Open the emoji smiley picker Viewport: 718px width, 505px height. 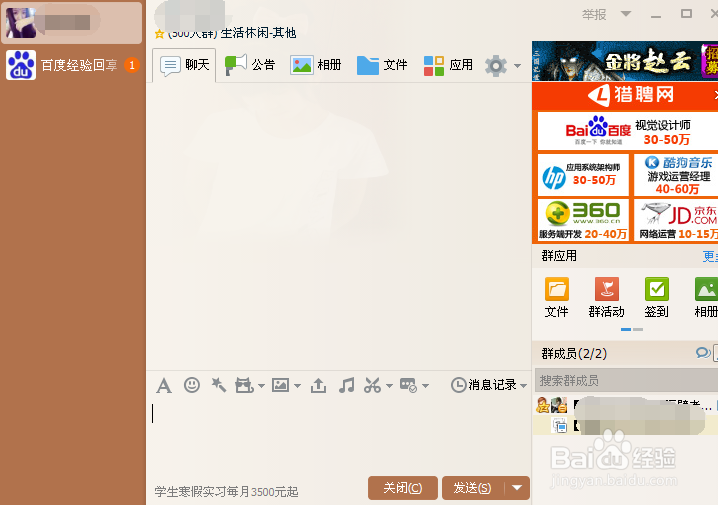coord(191,385)
